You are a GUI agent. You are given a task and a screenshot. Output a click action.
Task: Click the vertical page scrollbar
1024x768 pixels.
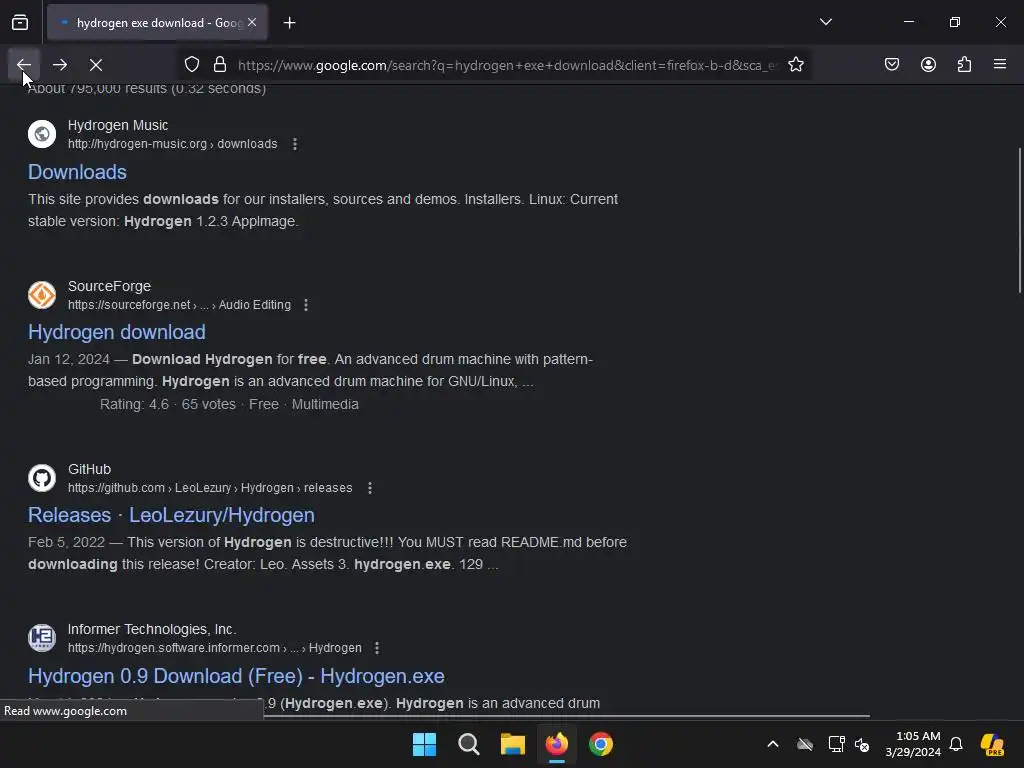[1019, 221]
